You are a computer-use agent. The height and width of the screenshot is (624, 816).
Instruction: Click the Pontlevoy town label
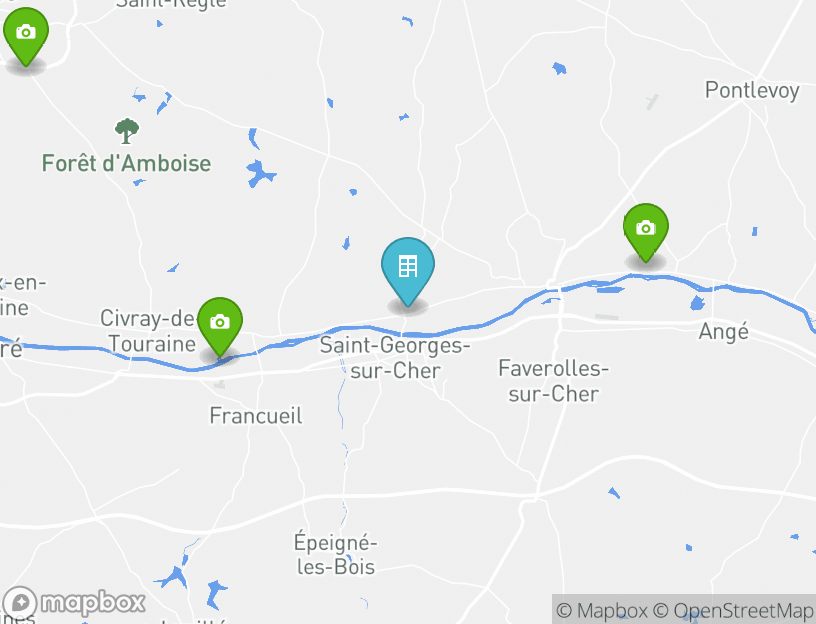coord(752,91)
